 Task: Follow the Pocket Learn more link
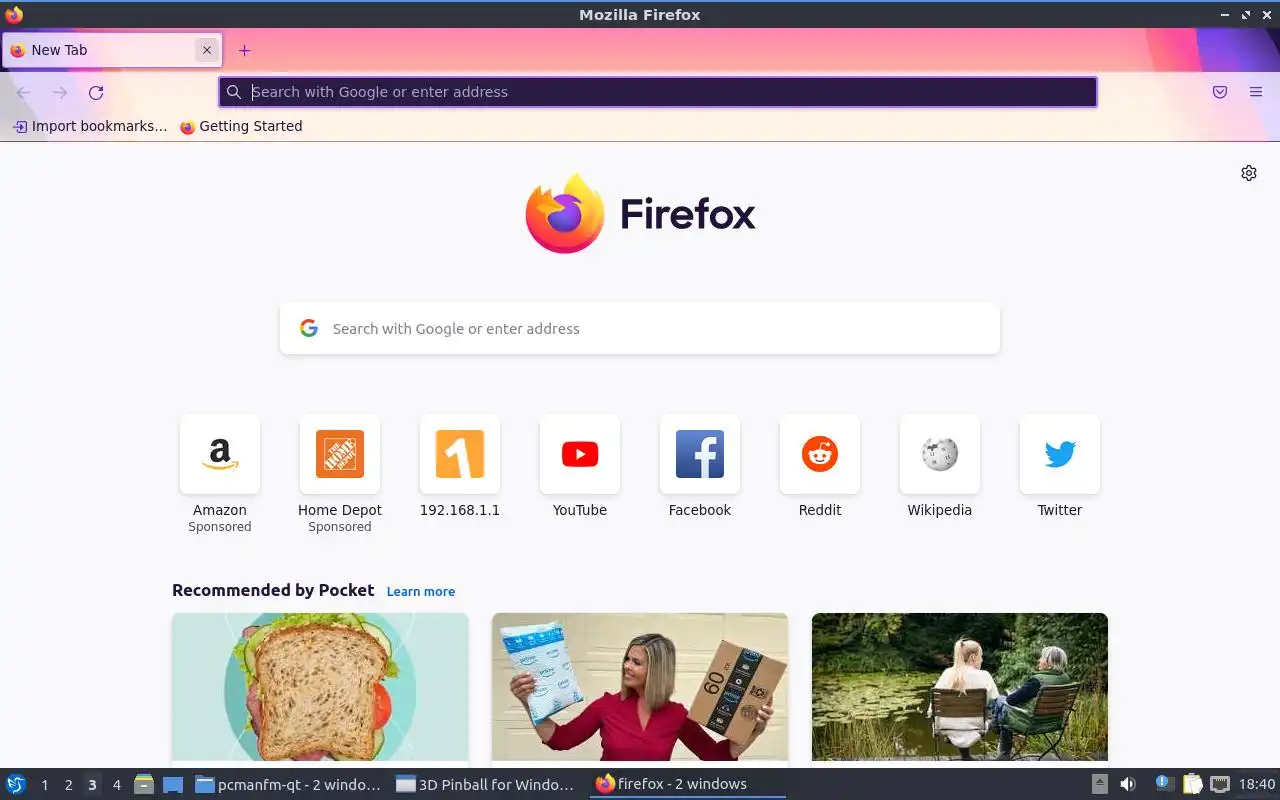421,591
